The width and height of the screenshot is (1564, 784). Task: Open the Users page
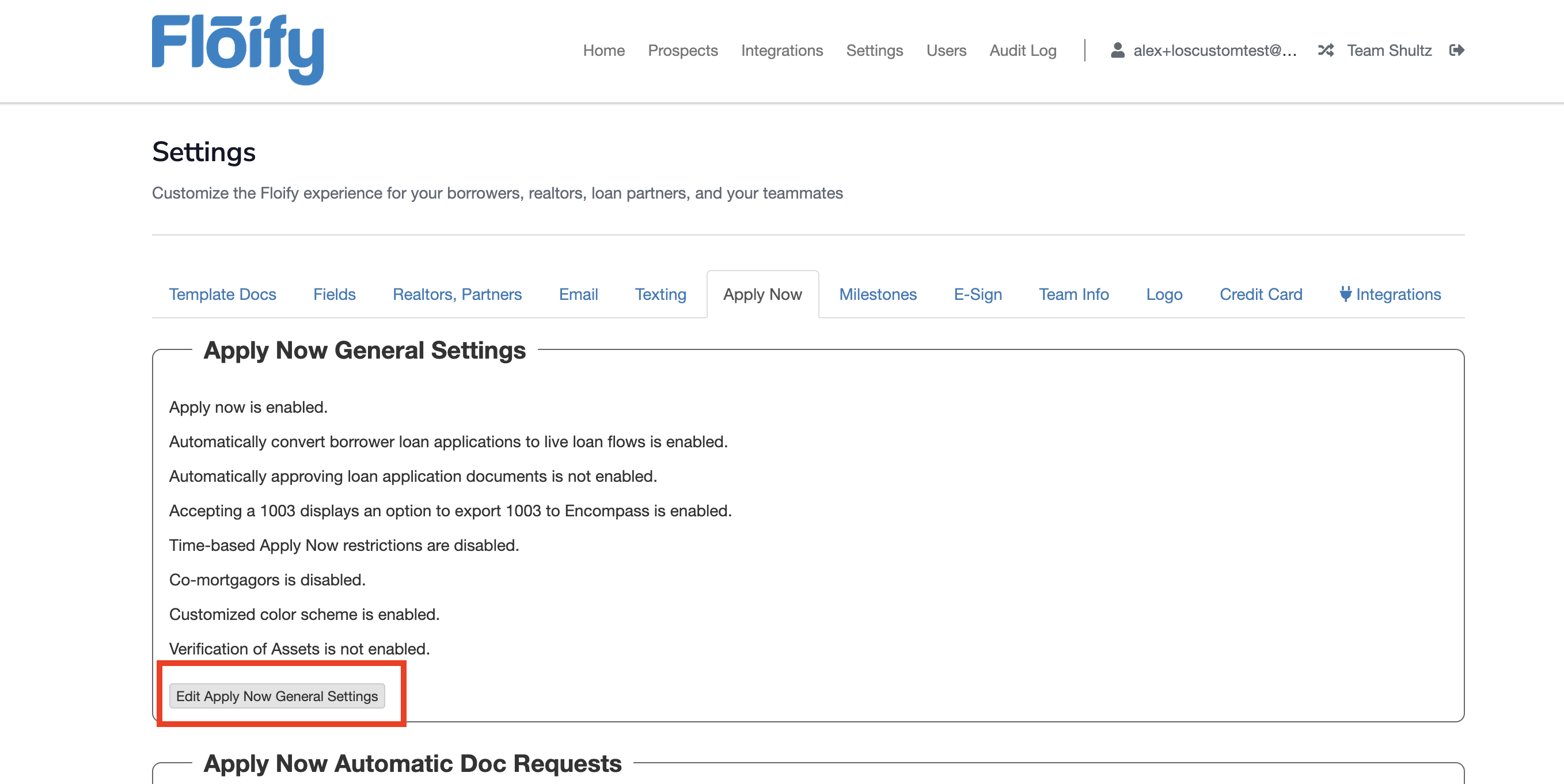coord(946,50)
